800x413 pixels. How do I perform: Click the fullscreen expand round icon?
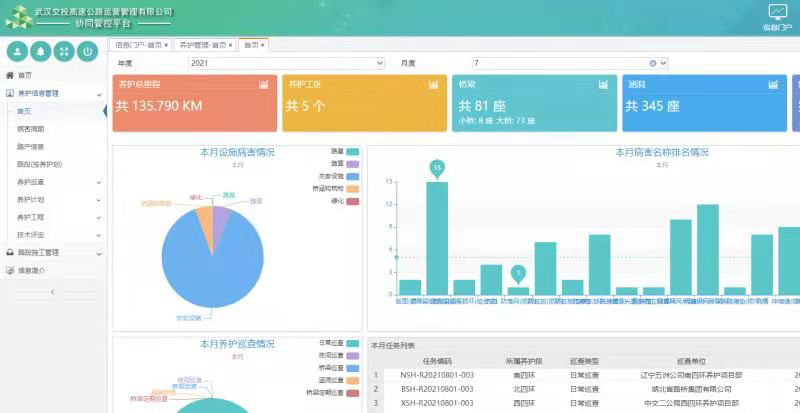click(x=65, y=51)
